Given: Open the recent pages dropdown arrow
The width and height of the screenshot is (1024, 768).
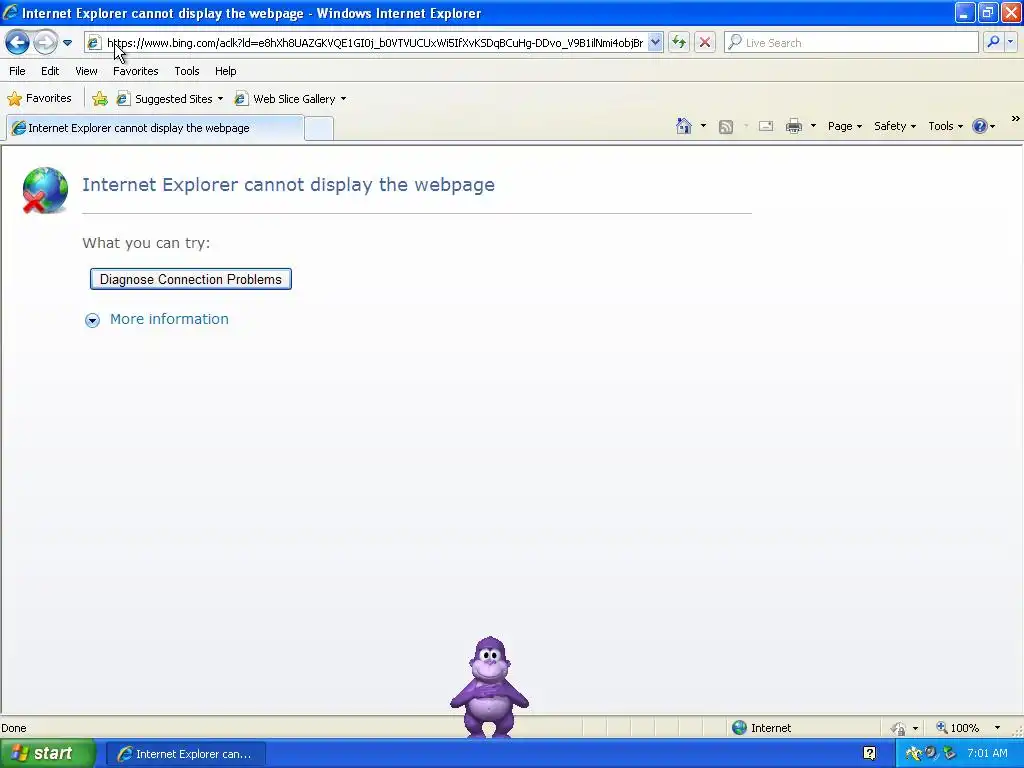Looking at the screenshot, I should (67, 43).
